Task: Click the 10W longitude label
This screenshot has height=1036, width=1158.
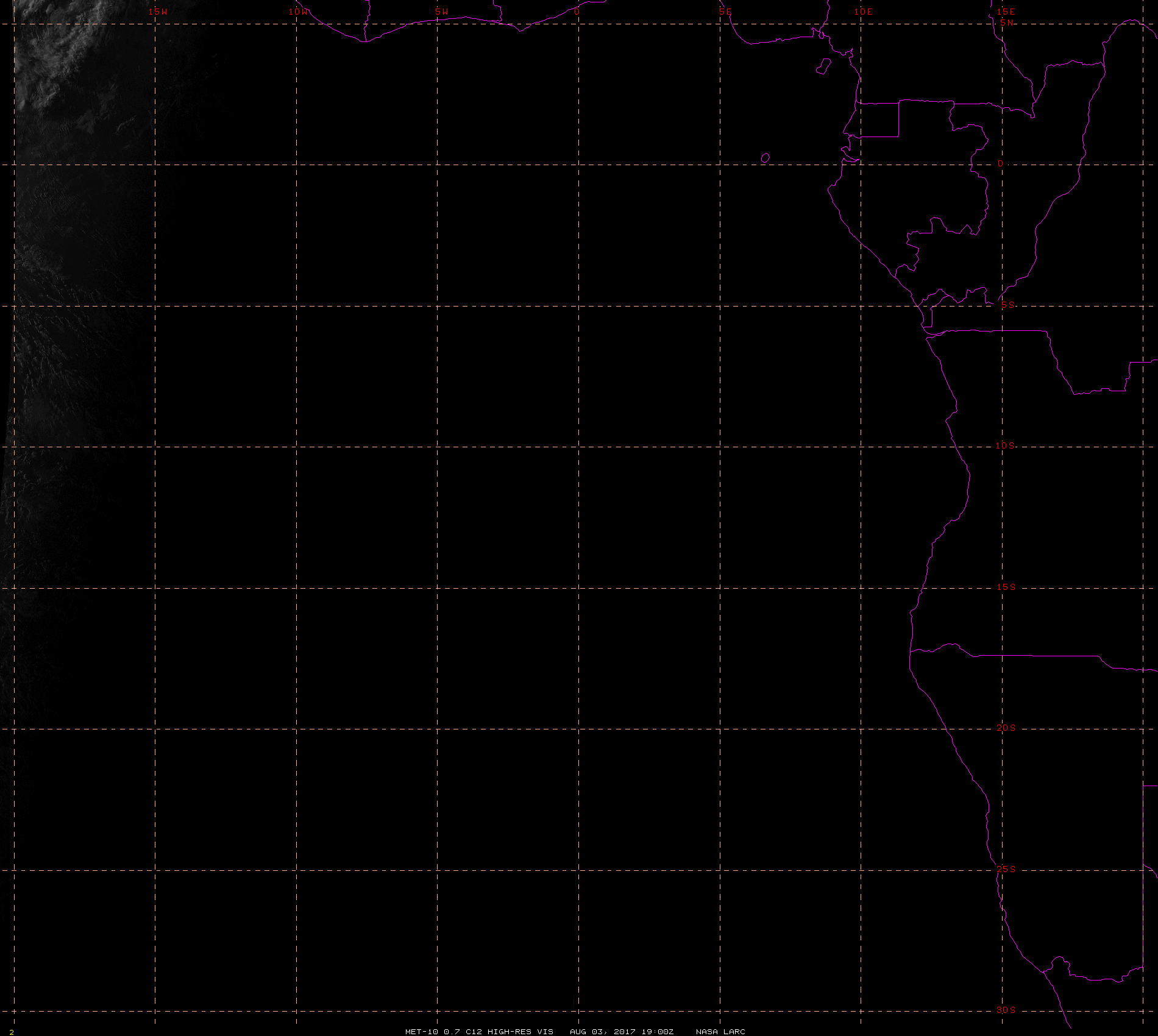Action: 299,12
